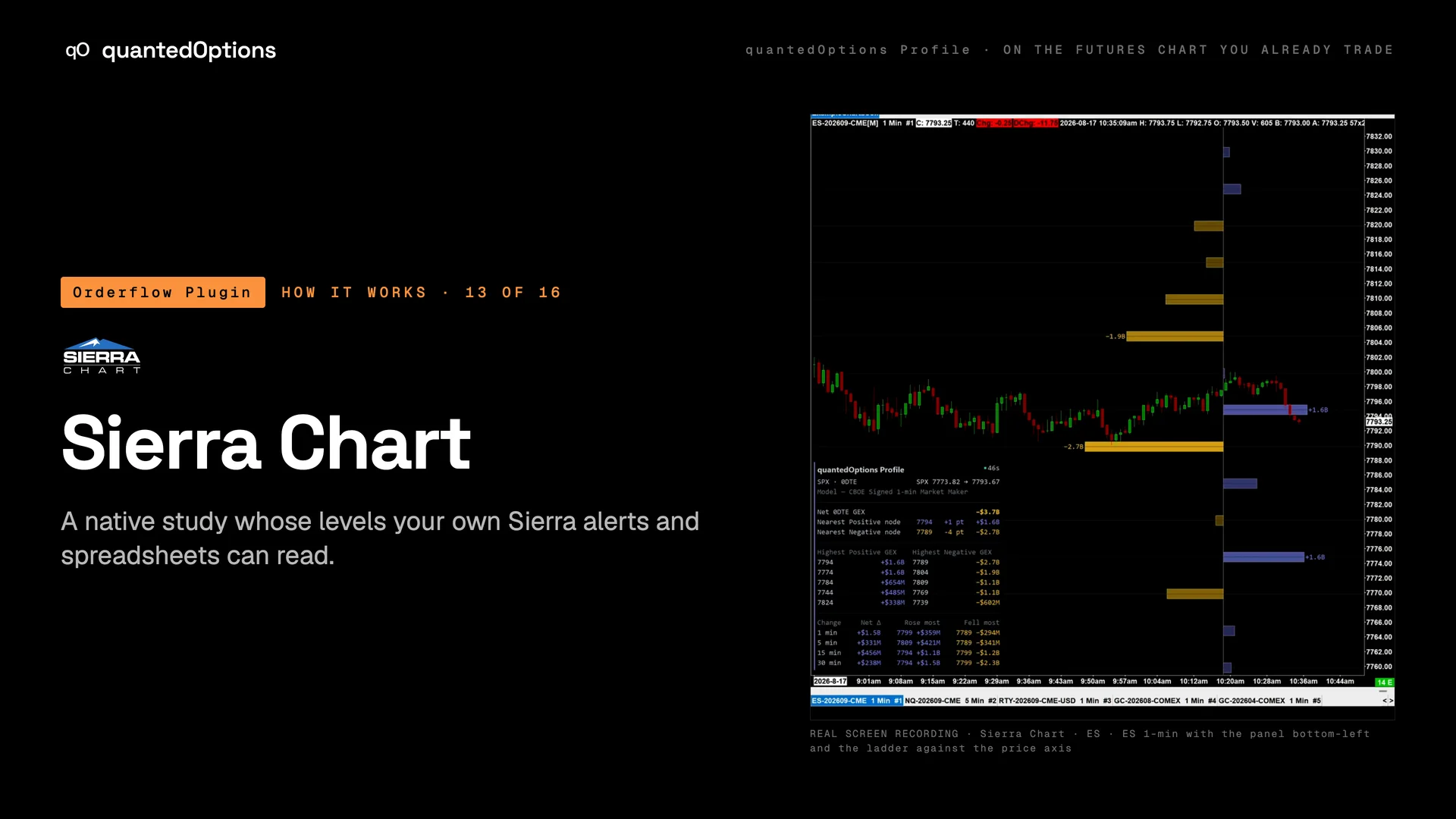Click the "SPX 7773.82 → 7793.67" readout
Screen dimensions: 1456x819
pos(958,482)
